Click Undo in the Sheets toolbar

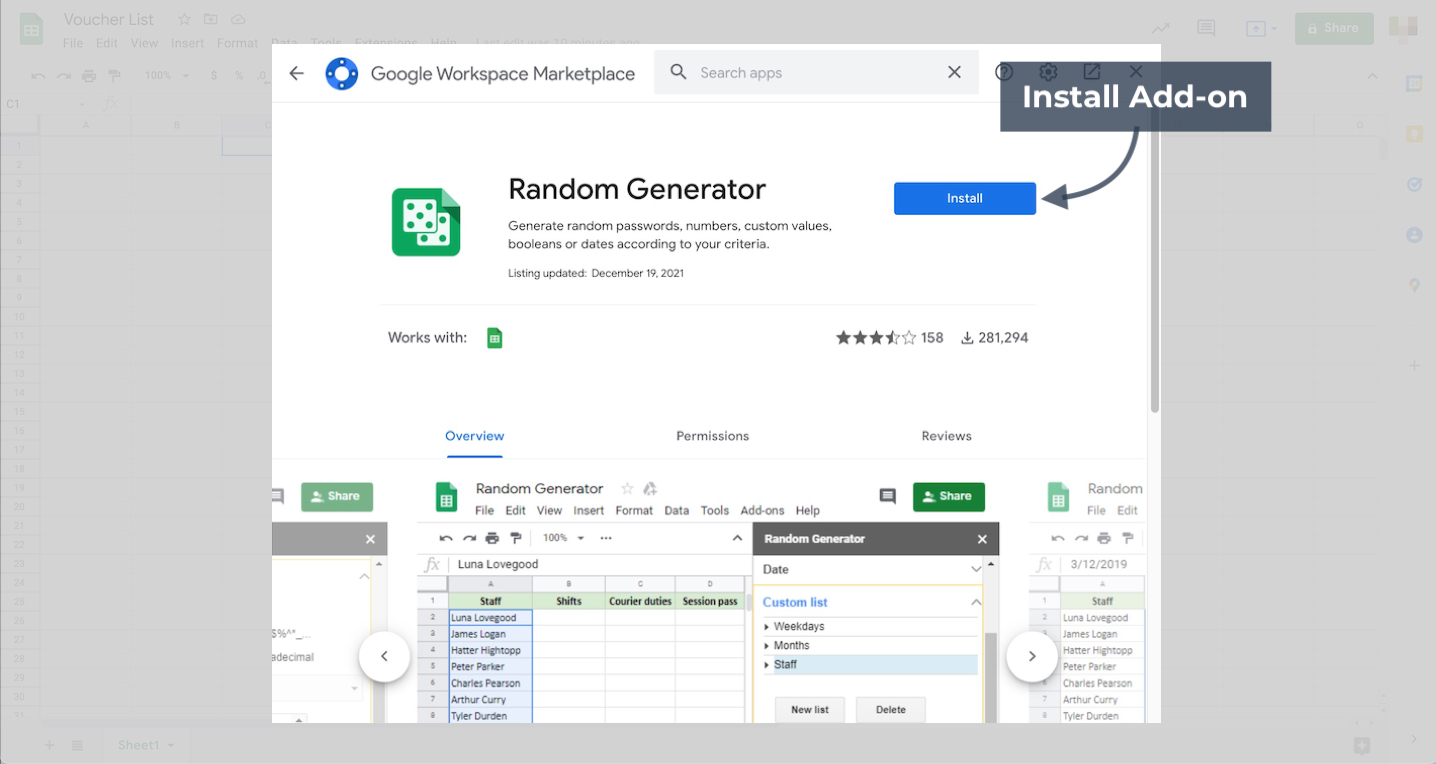click(38, 75)
